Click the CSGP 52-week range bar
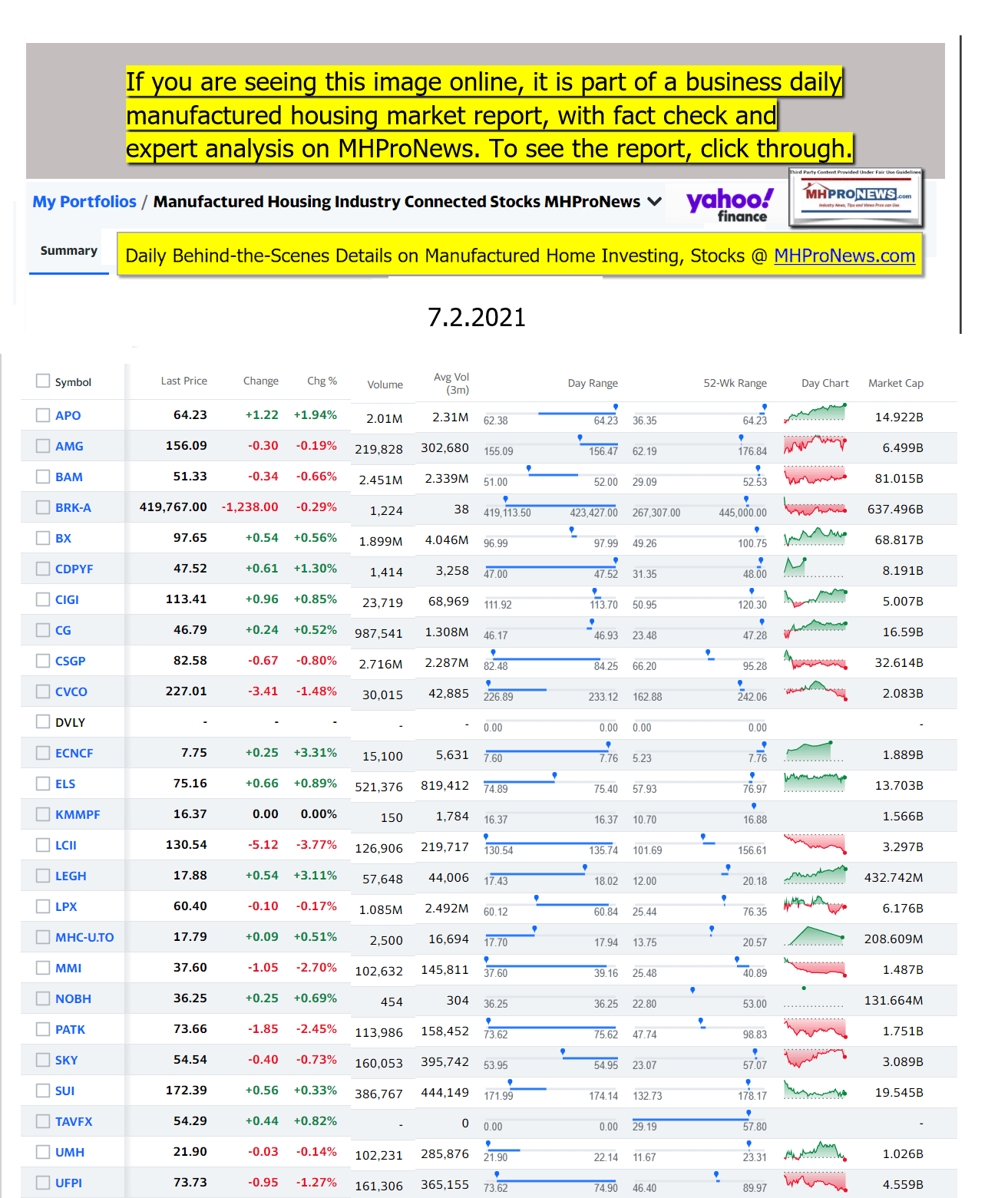 (x=699, y=658)
